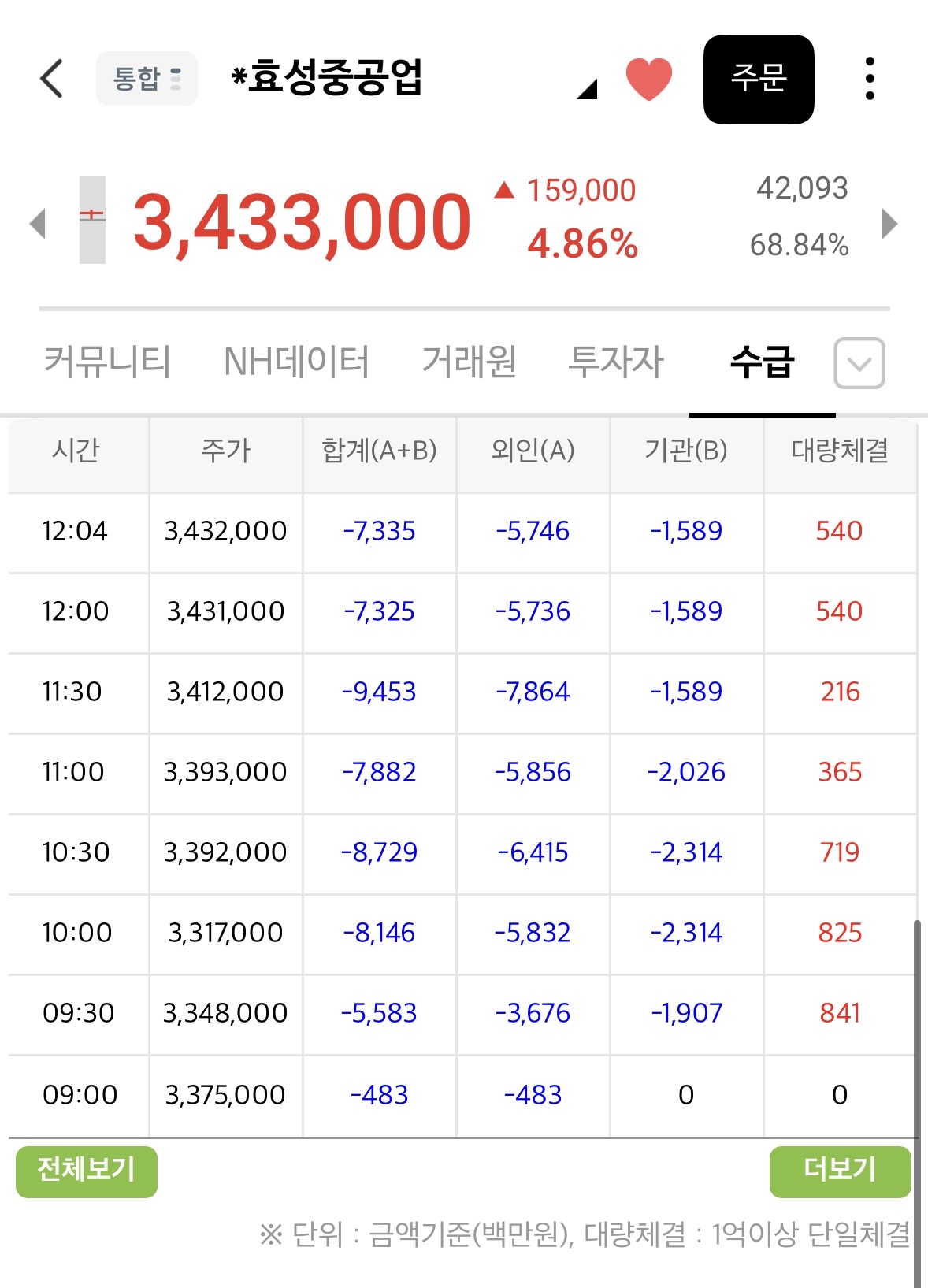Screen dimensions: 928x1288
Task: Tap the 주문 order button
Action: click(x=759, y=79)
